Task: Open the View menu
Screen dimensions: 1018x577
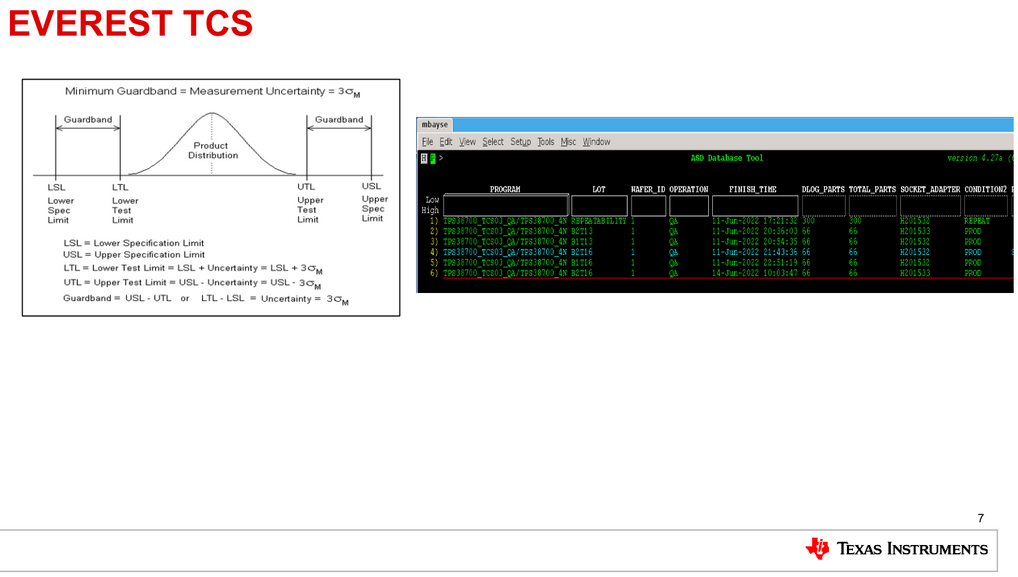Action: click(x=467, y=142)
